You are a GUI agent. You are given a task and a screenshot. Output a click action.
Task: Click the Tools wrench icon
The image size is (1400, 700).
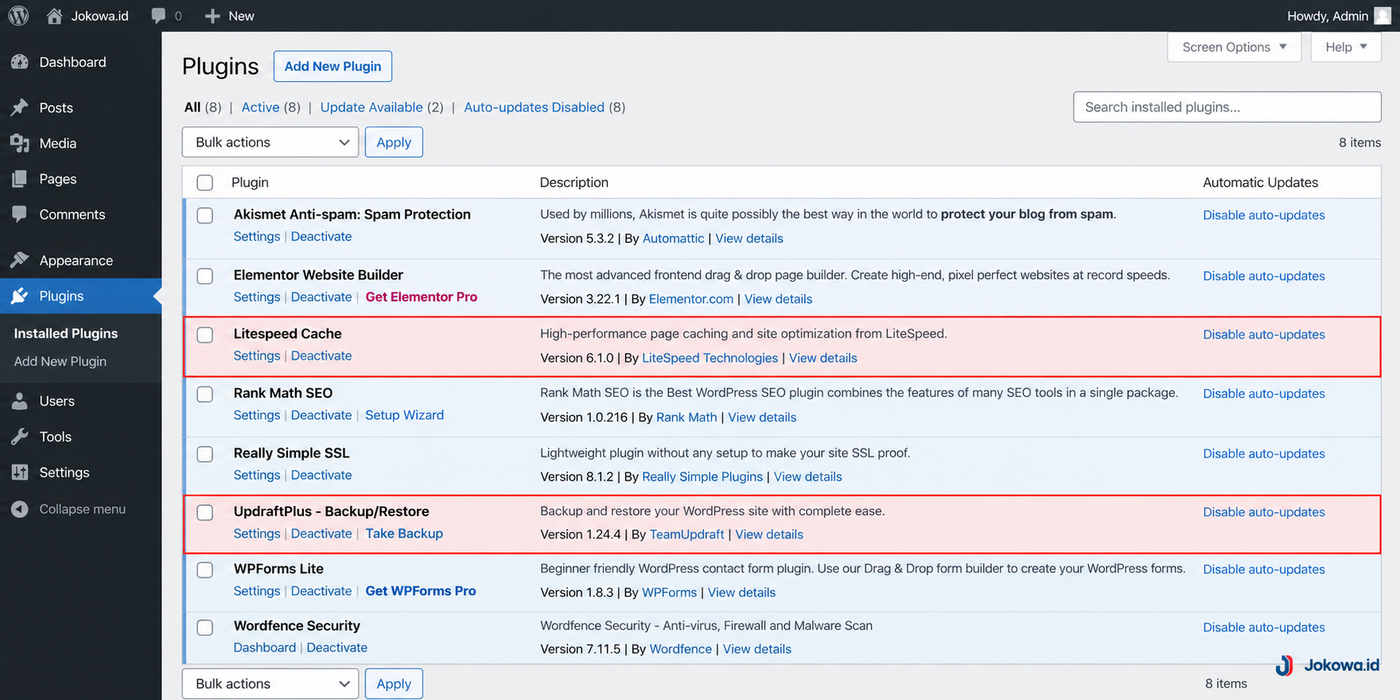19,437
